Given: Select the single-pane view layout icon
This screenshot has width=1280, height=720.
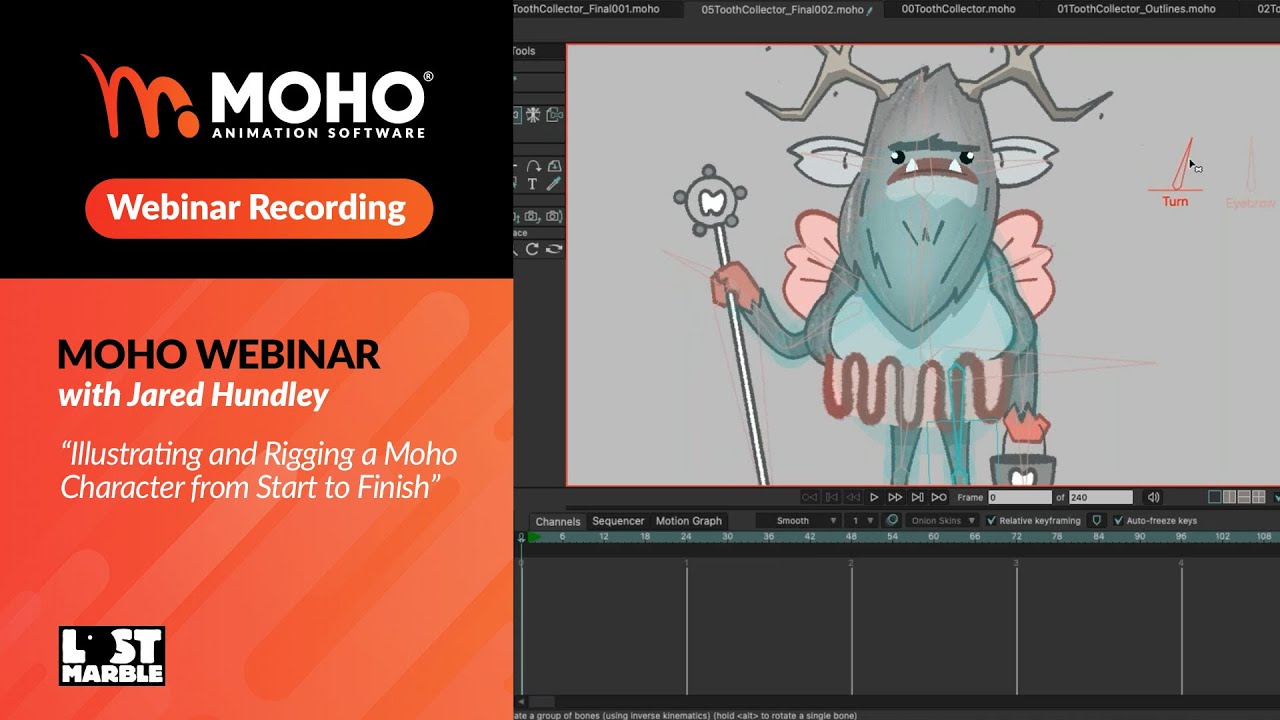Looking at the screenshot, I should [1215, 497].
